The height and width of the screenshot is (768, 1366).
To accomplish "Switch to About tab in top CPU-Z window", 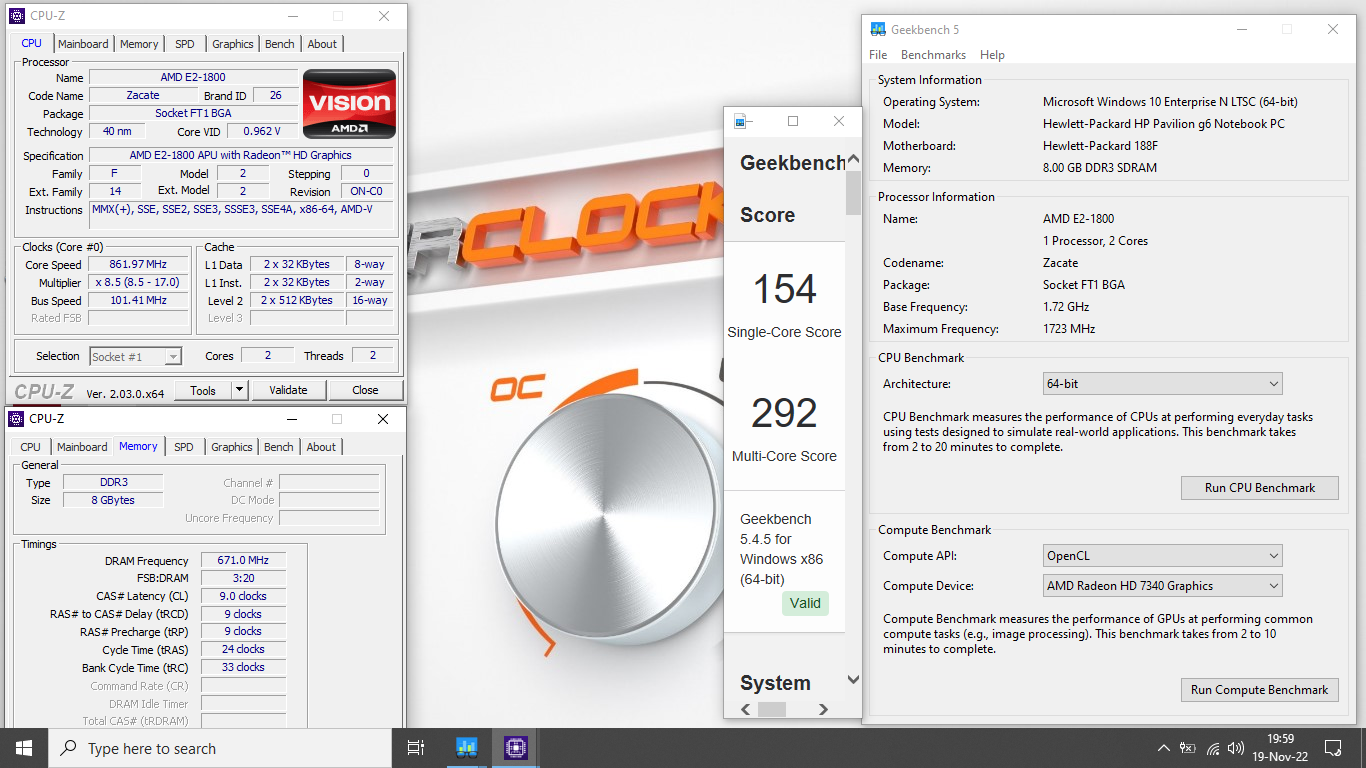I will (x=322, y=44).
